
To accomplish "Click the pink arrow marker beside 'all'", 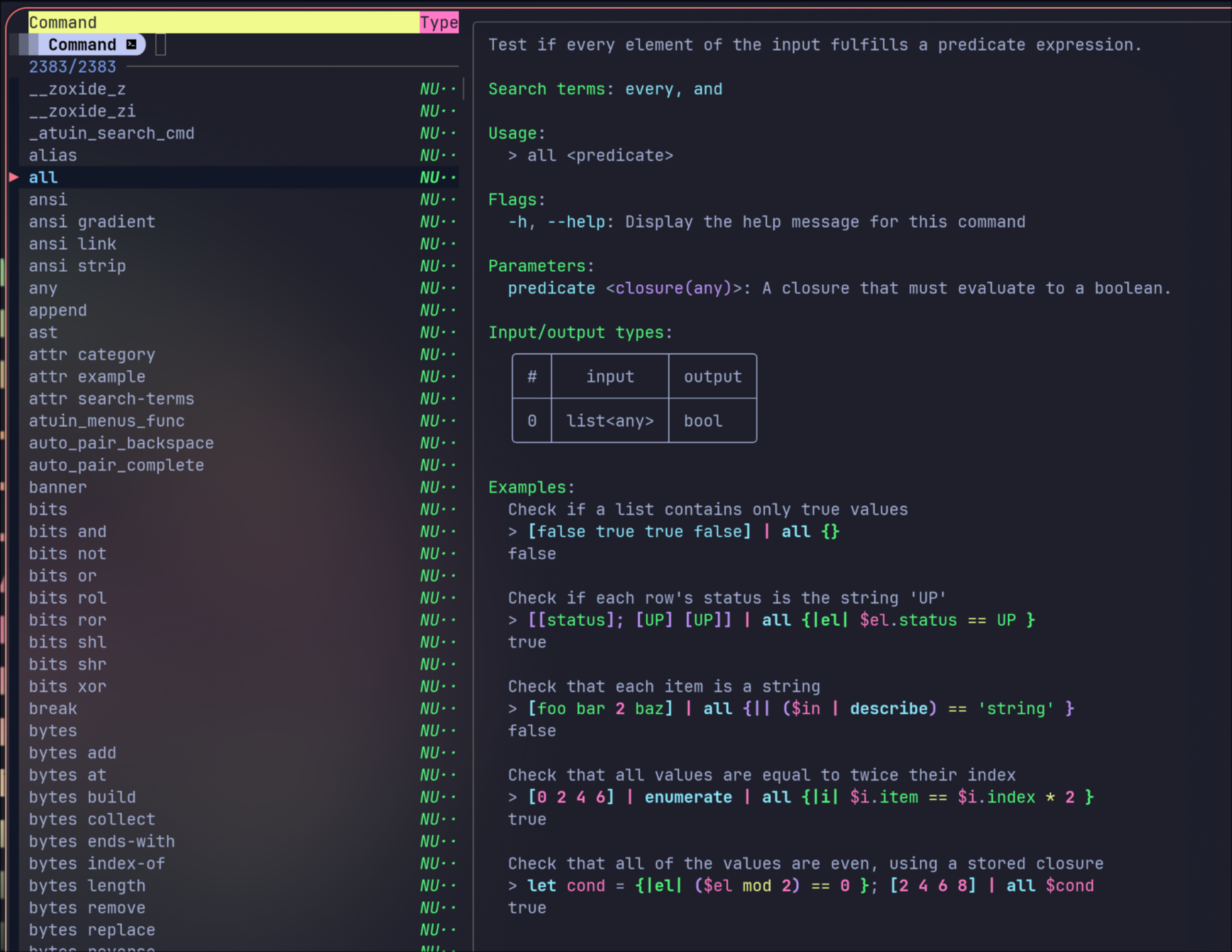I will click(14, 177).
